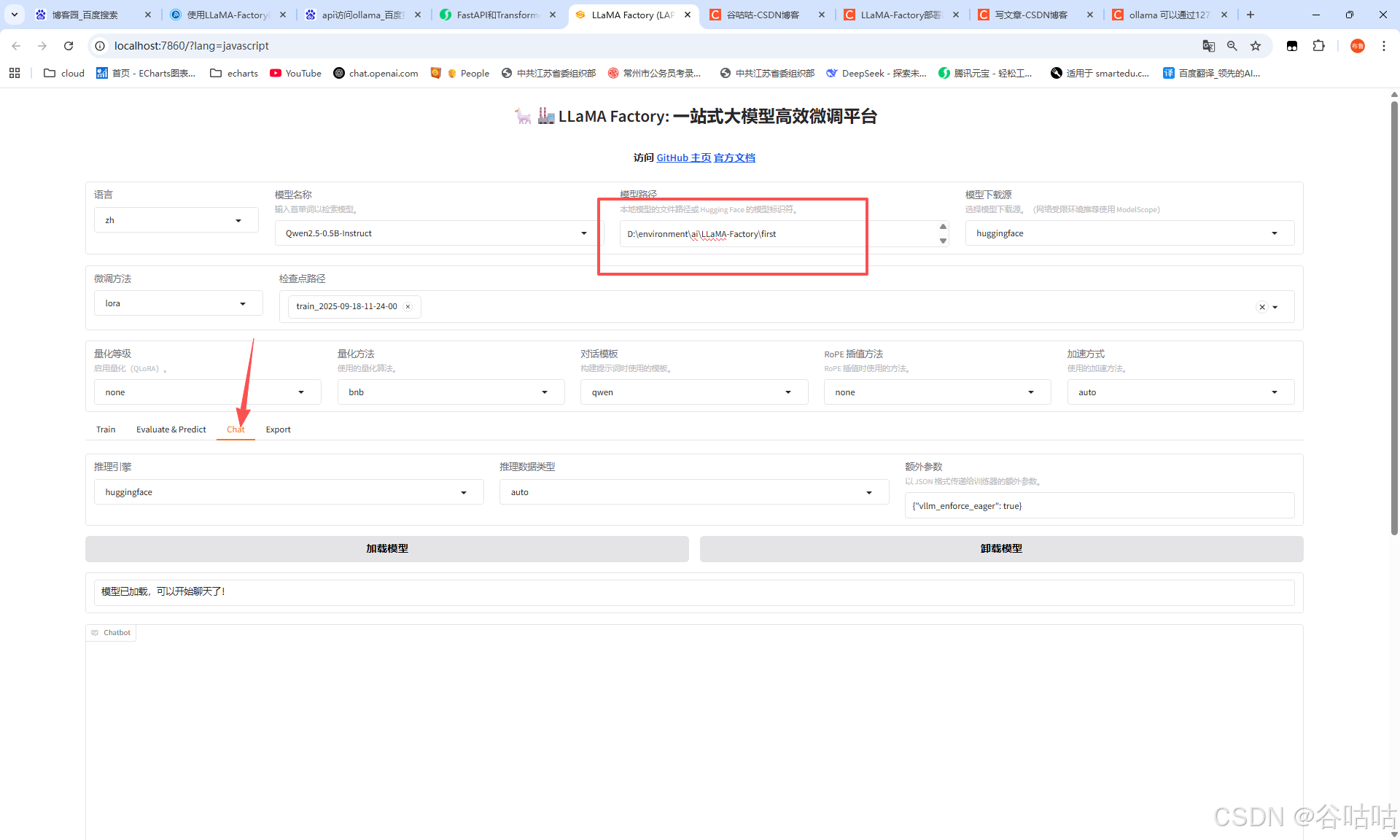Switch to the Train tab
The height and width of the screenshot is (840, 1400).
coord(106,429)
